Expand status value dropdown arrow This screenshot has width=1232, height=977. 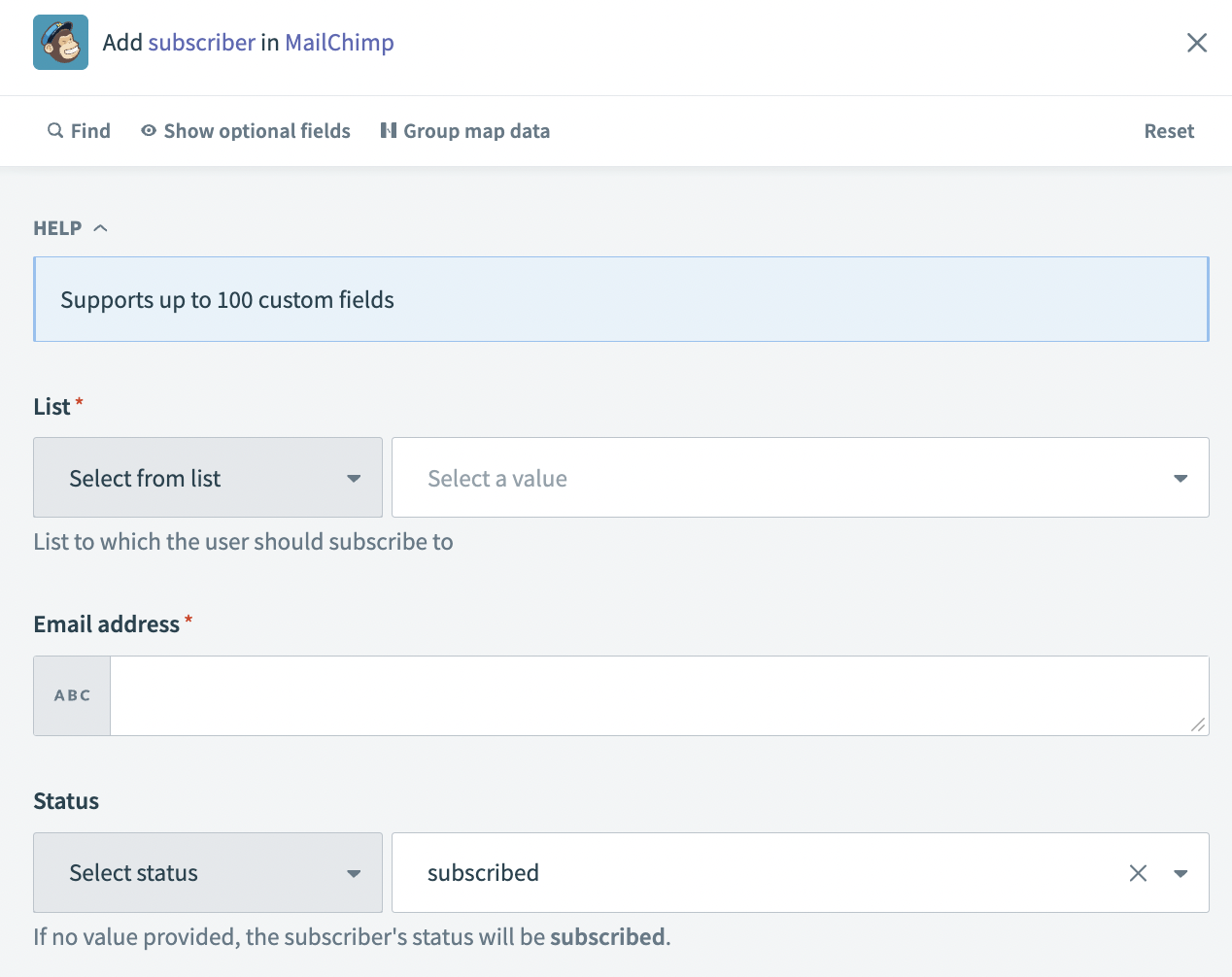coord(1181,873)
